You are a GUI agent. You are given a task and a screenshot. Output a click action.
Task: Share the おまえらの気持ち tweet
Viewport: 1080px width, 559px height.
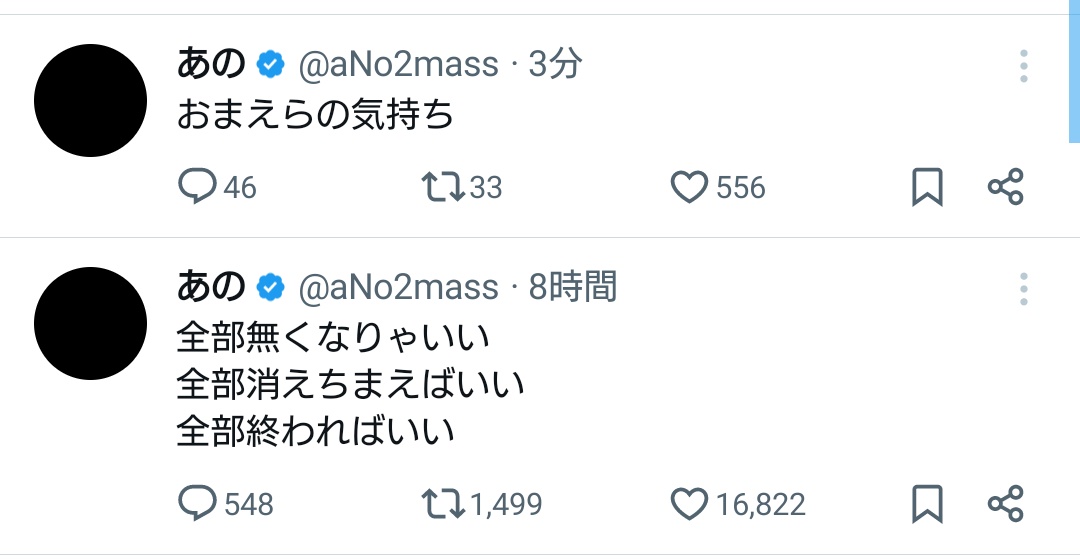(1005, 187)
